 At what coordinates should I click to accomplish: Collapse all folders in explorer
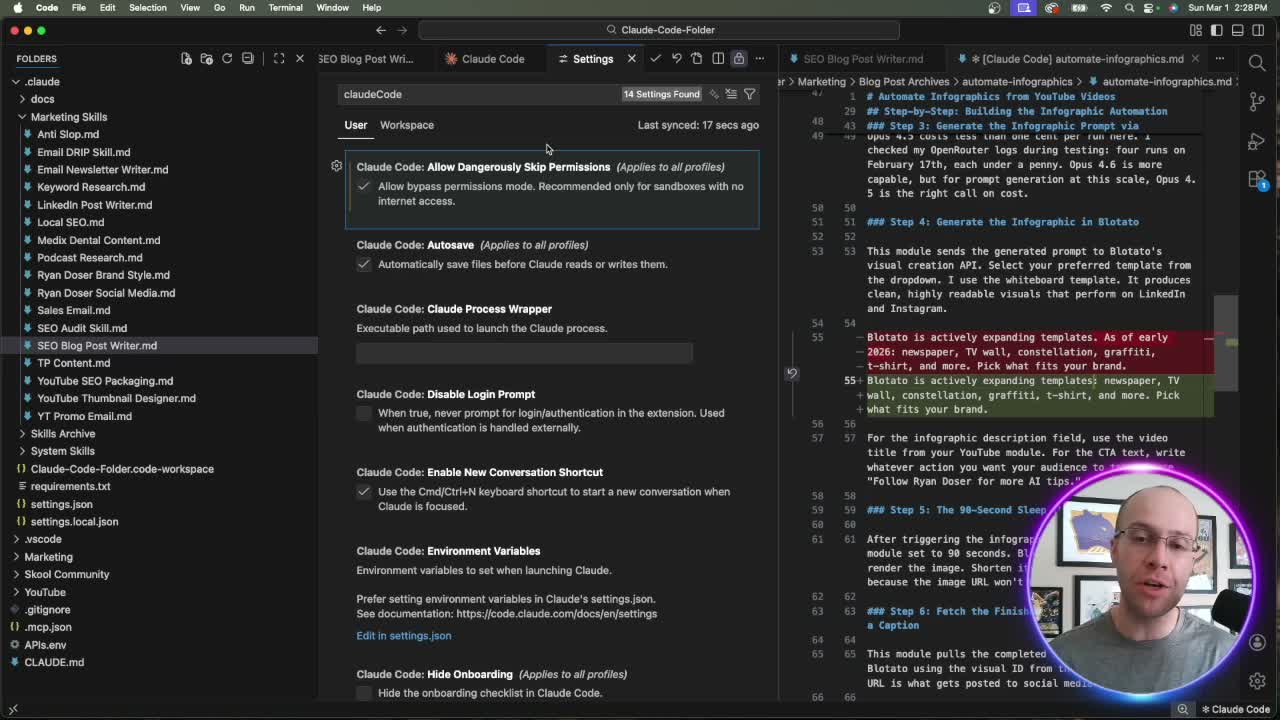[x=248, y=59]
